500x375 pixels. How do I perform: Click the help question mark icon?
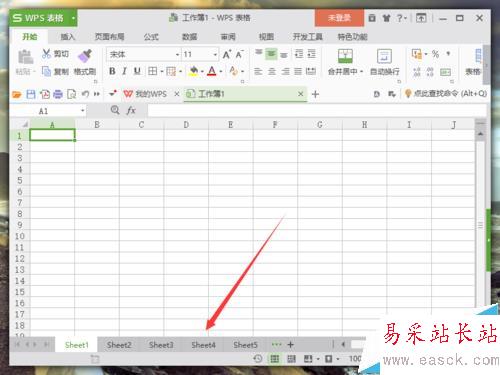click(x=399, y=18)
